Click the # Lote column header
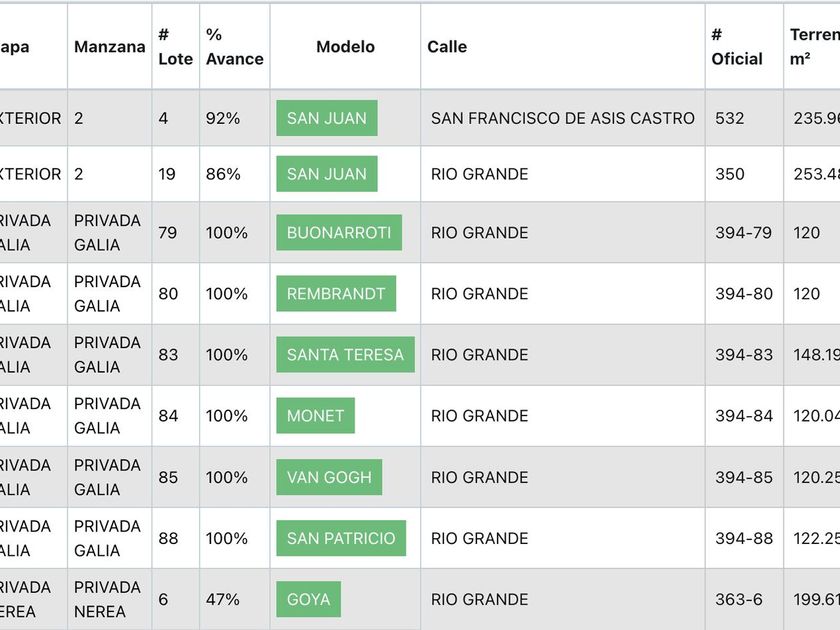This screenshot has height=630, width=840. 175,47
